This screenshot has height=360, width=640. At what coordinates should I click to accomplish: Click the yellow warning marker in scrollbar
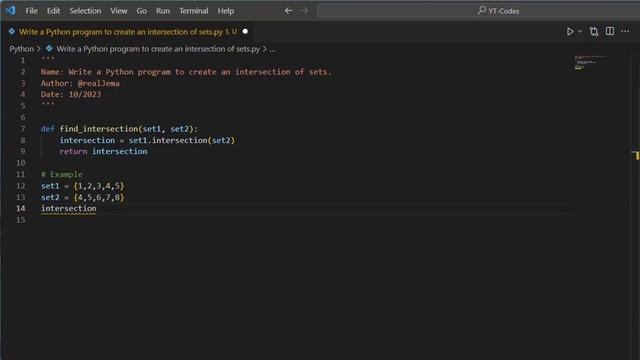coord(636,155)
